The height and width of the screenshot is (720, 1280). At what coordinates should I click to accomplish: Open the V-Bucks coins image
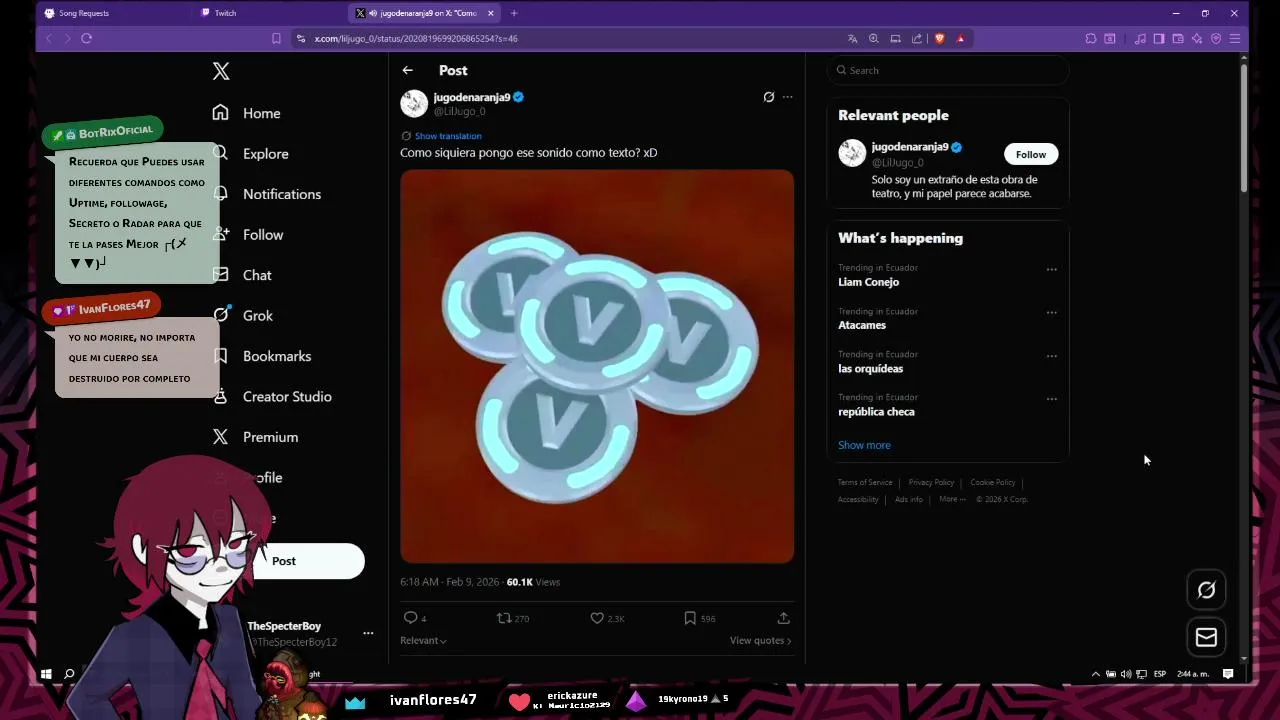coord(597,366)
